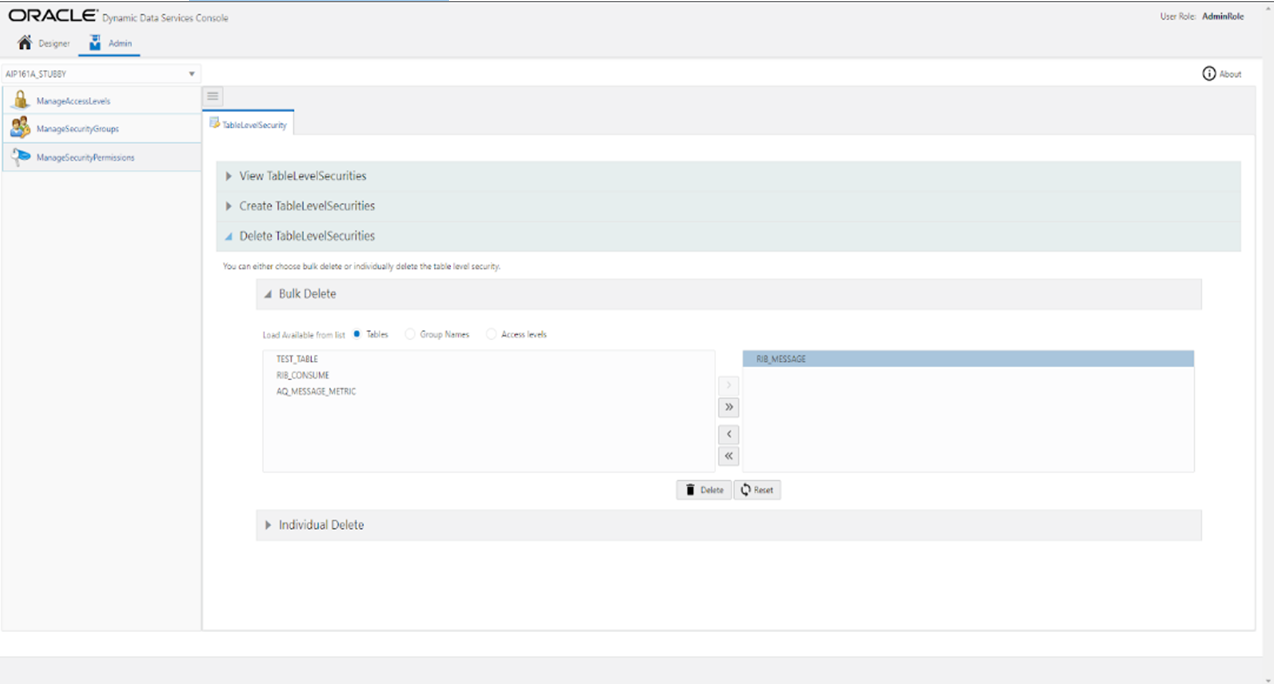
Task: Move all tables right with double-arrow button
Action: [728, 406]
